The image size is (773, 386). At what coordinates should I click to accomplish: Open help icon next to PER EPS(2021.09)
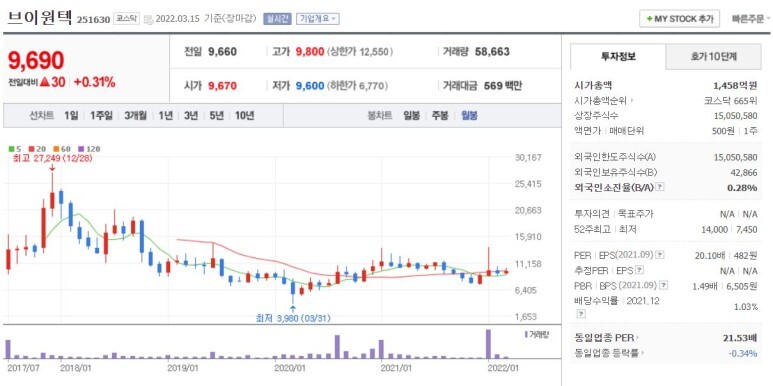[x=660, y=255]
